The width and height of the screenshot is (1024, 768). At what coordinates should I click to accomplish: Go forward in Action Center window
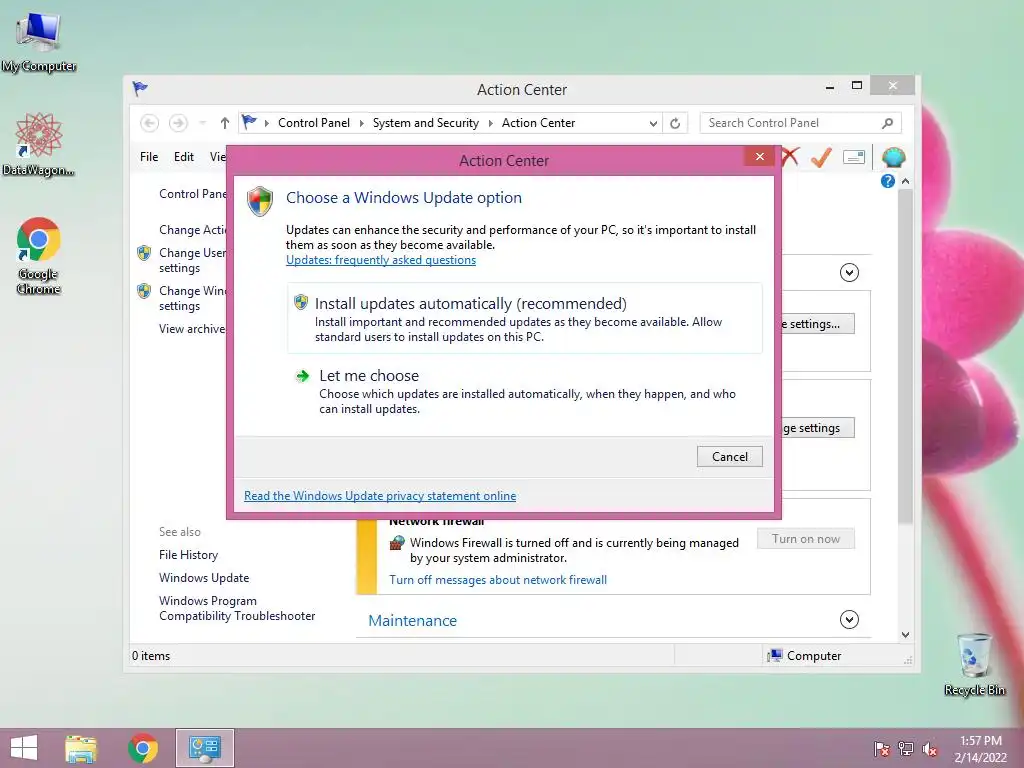pyautogui.click(x=178, y=123)
